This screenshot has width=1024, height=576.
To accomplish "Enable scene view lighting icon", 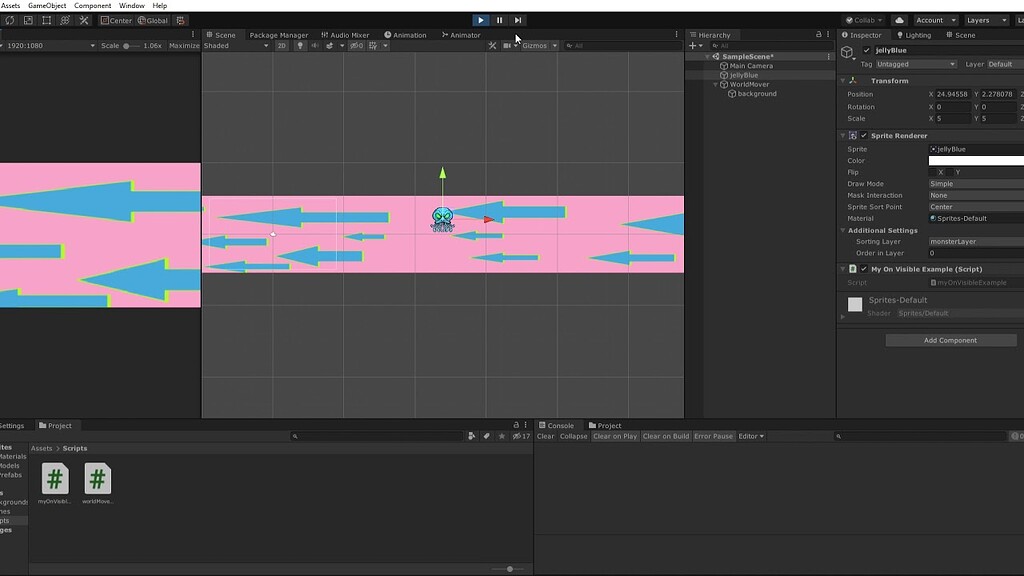I will click(299, 45).
